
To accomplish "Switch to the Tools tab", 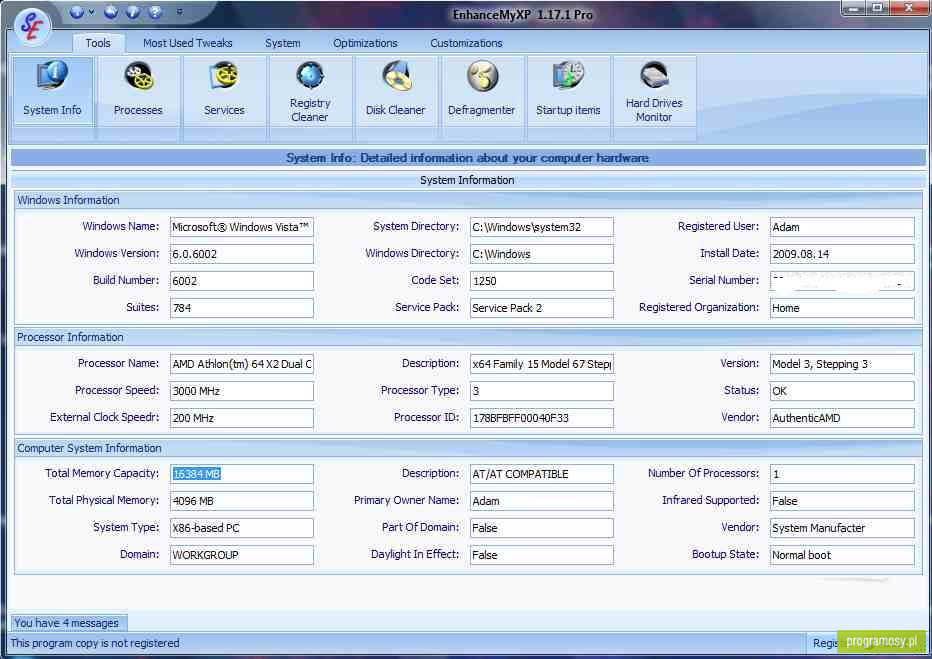I will pyautogui.click(x=98, y=43).
